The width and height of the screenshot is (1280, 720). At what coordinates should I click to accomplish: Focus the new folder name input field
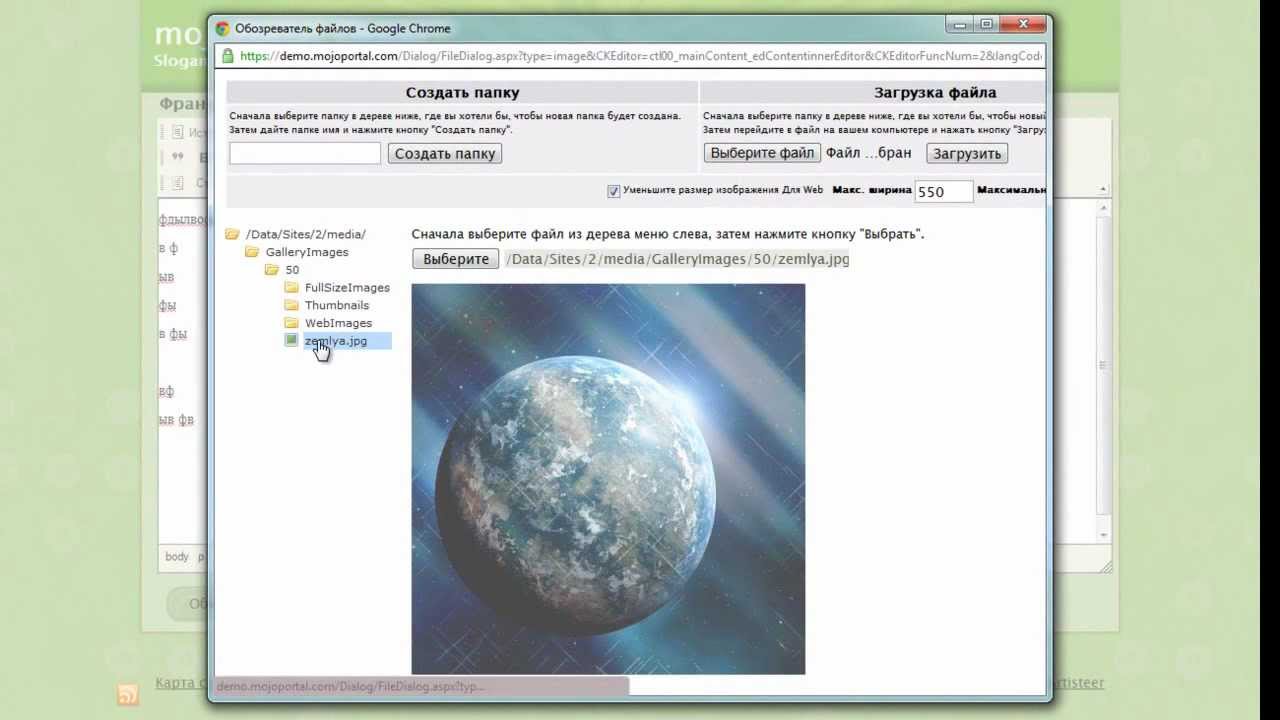[305, 153]
